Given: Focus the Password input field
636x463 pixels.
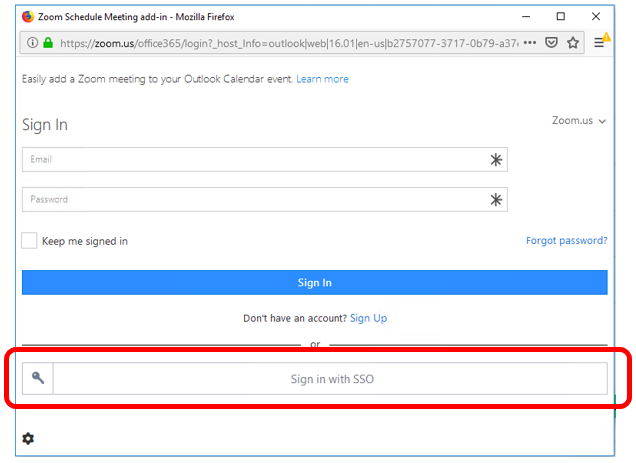Looking at the screenshot, I should click(264, 199).
